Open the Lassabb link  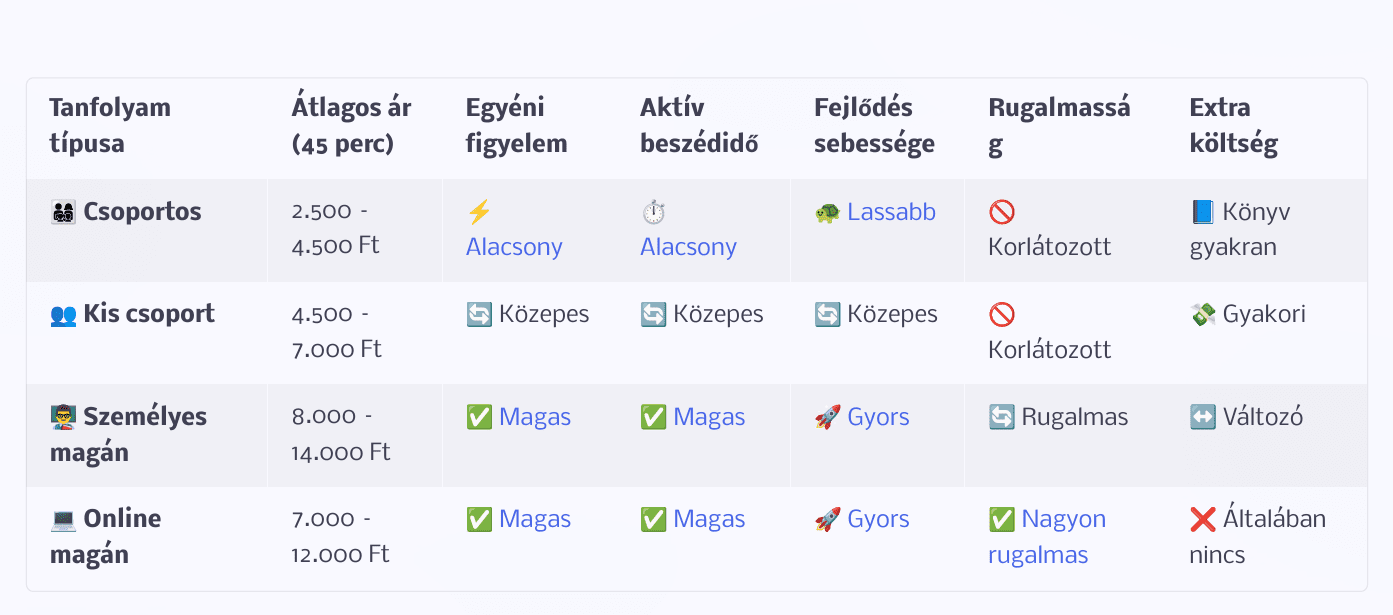point(891,212)
